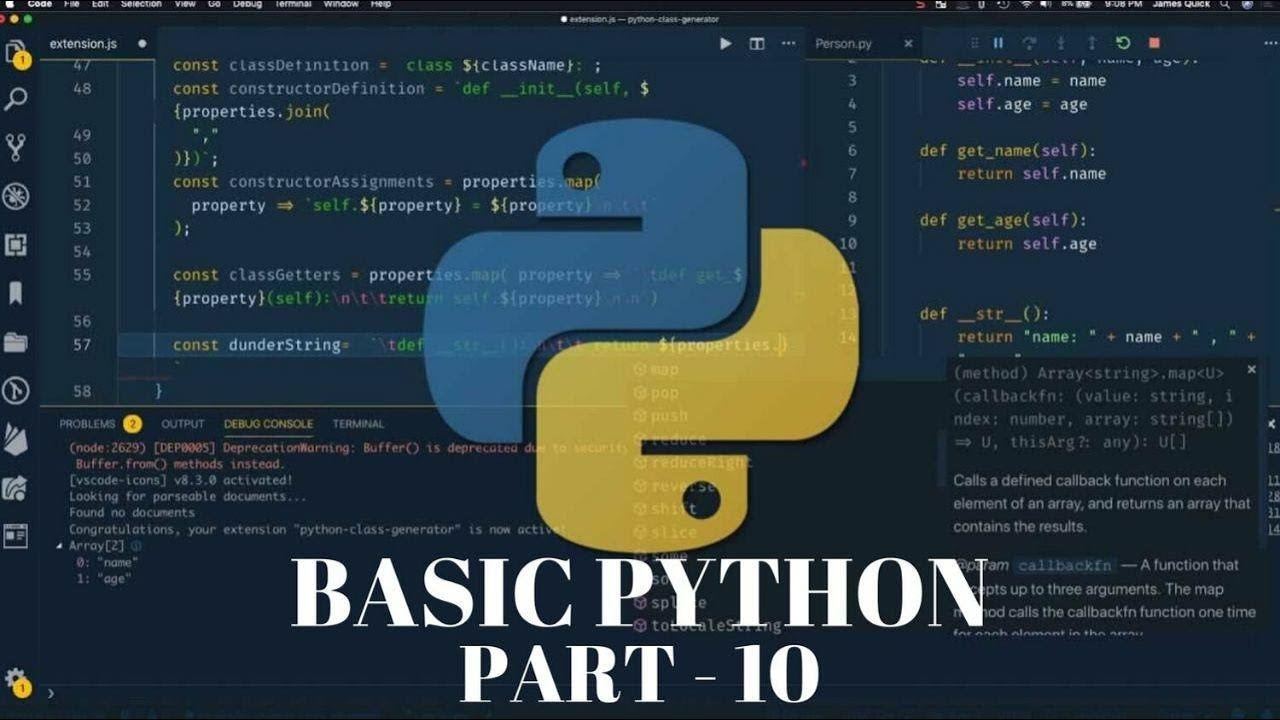The width and height of the screenshot is (1280, 720).
Task: Click the 0: "name" array entry
Action: coord(107,562)
